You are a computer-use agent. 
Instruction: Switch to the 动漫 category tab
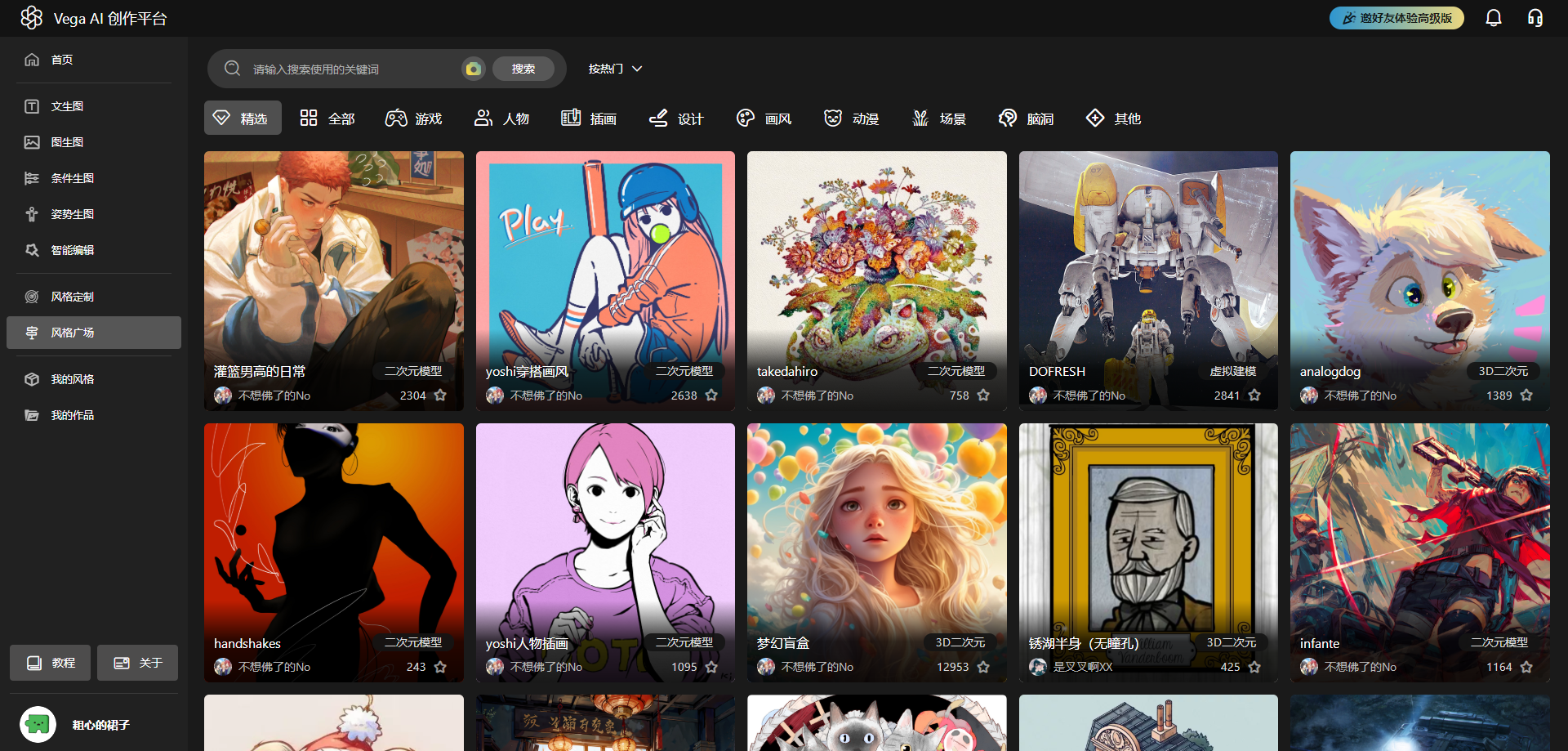click(851, 118)
